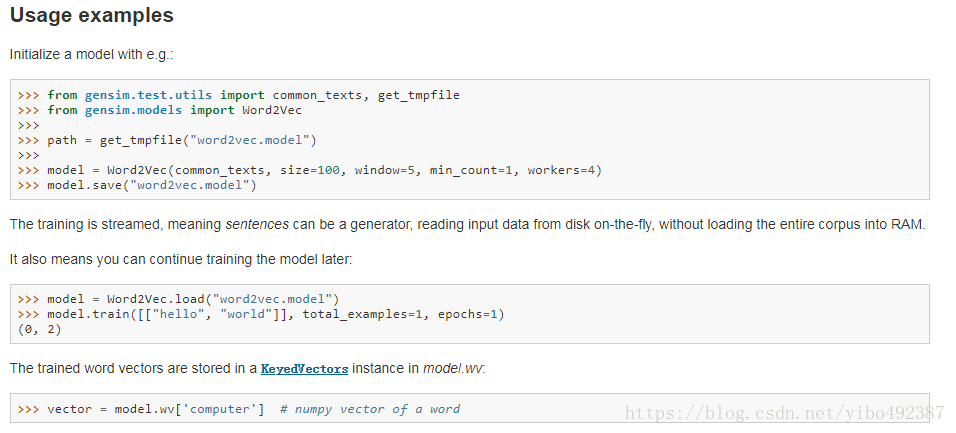
Task: Click the 'Initialize a model with e.g.' text
Action: click(x=91, y=54)
